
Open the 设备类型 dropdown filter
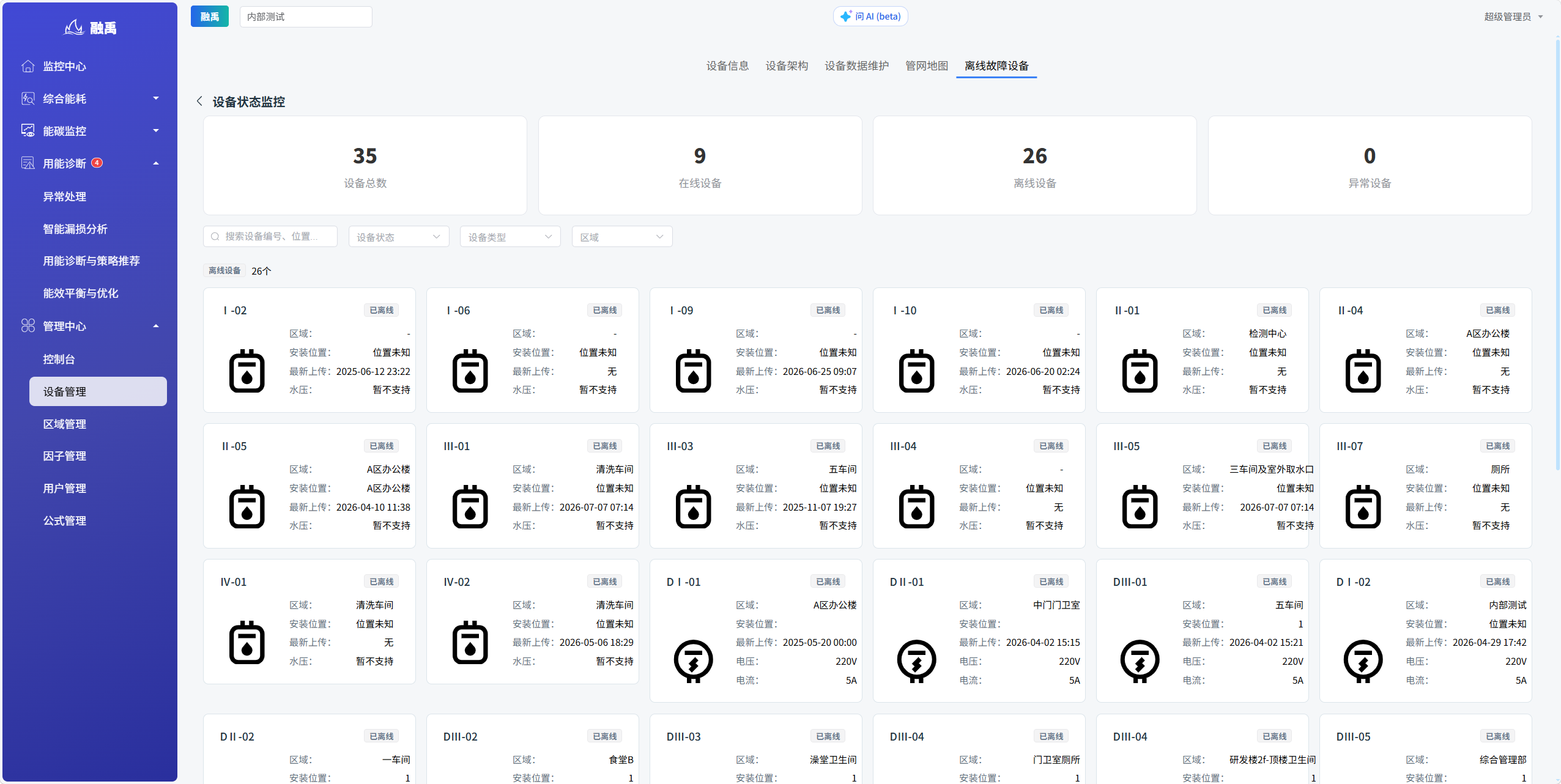tap(510, 237)
